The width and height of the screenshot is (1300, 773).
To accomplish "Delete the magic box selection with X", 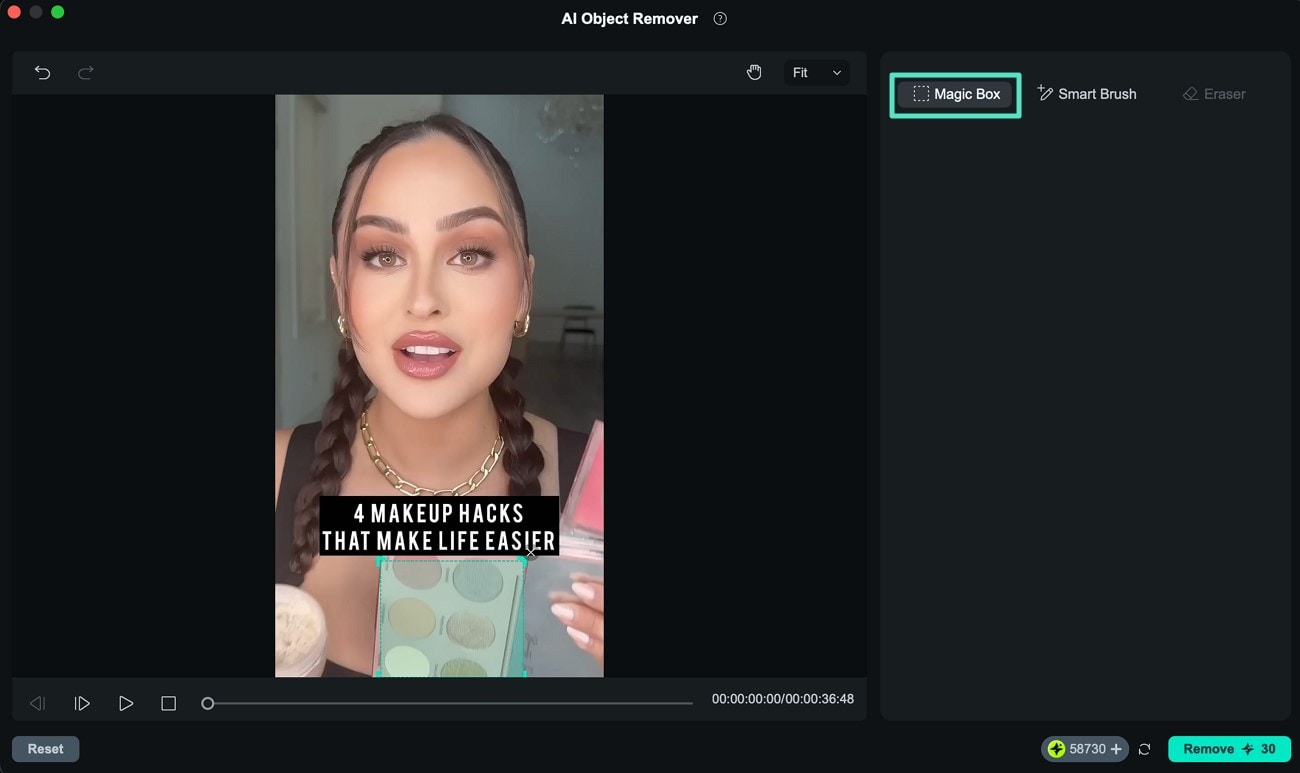I will click(x=531, y=553).
